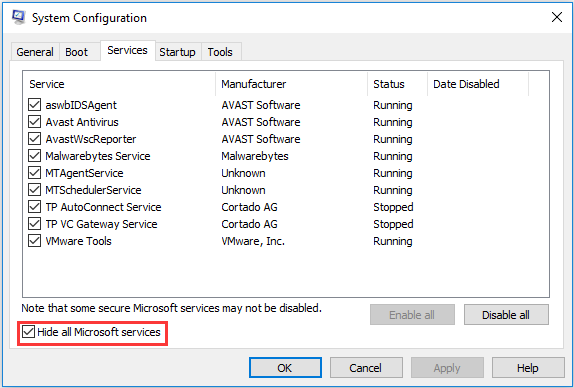Screen dimensions: 574x388
Task: Click Running status of MTSchedulerService
Action: tap(393, 190)
